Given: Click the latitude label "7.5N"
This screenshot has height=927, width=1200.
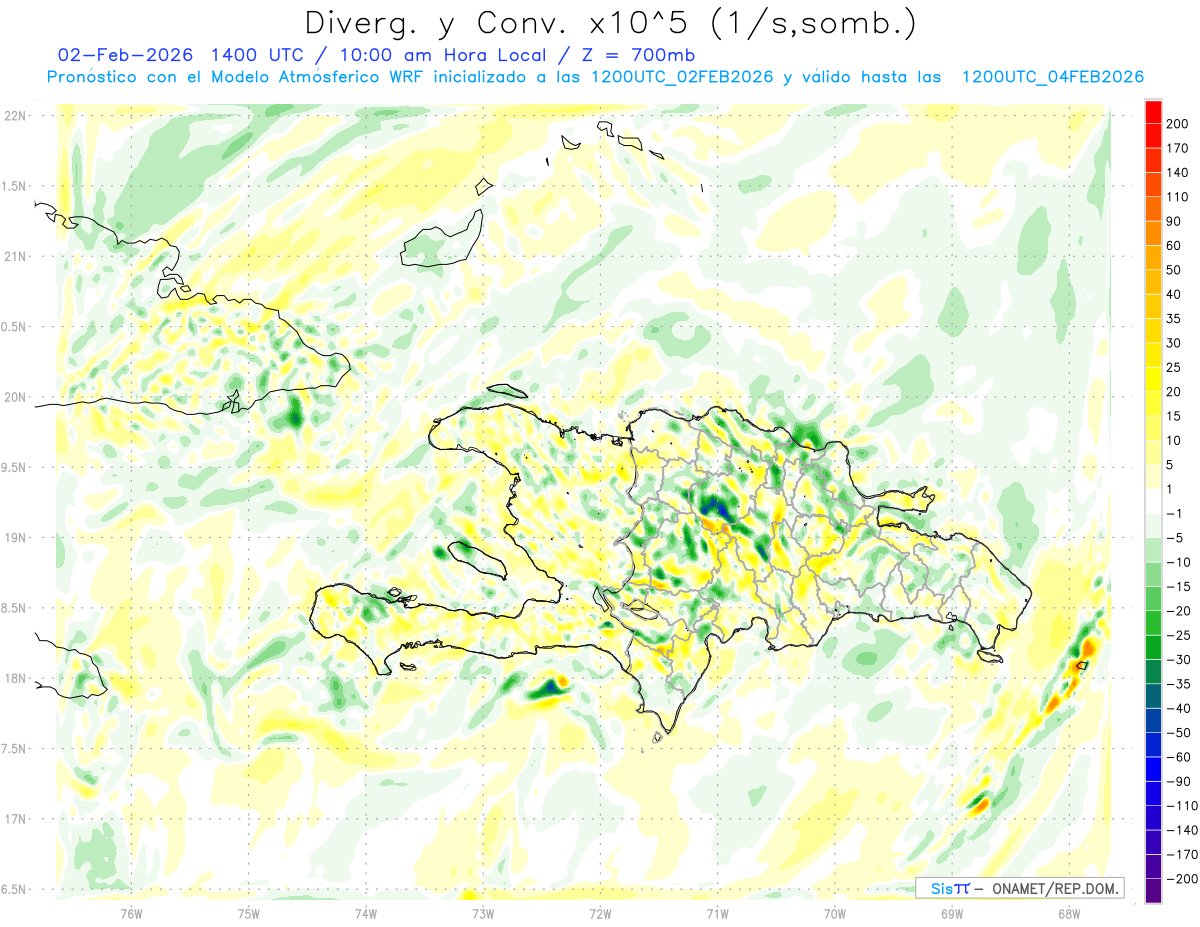Looking at the screenshot, I should [x=14, y=749].
